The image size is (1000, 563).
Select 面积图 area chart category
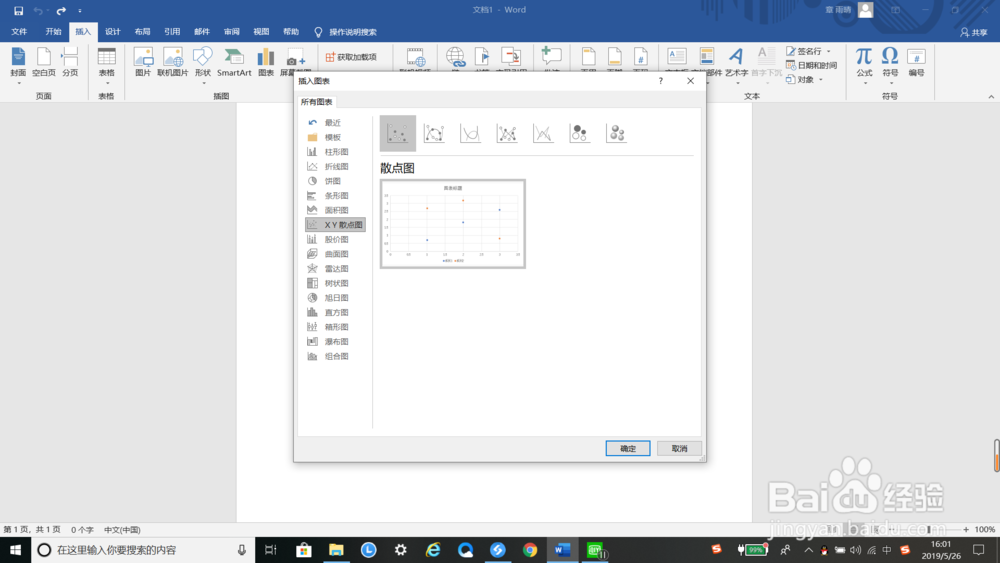click(x=335, y=210)
